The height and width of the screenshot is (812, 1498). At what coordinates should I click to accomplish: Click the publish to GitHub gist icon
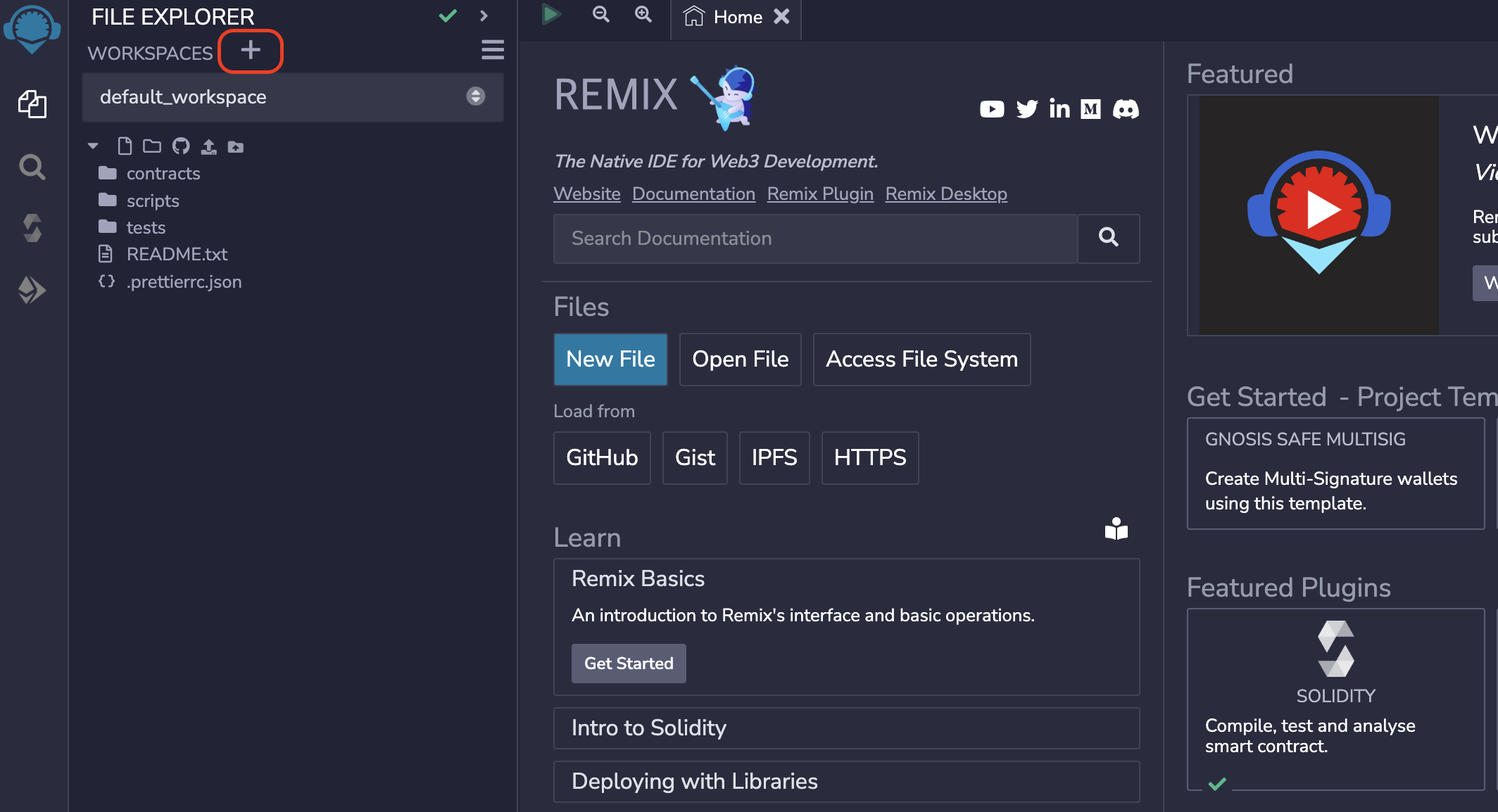181,146
